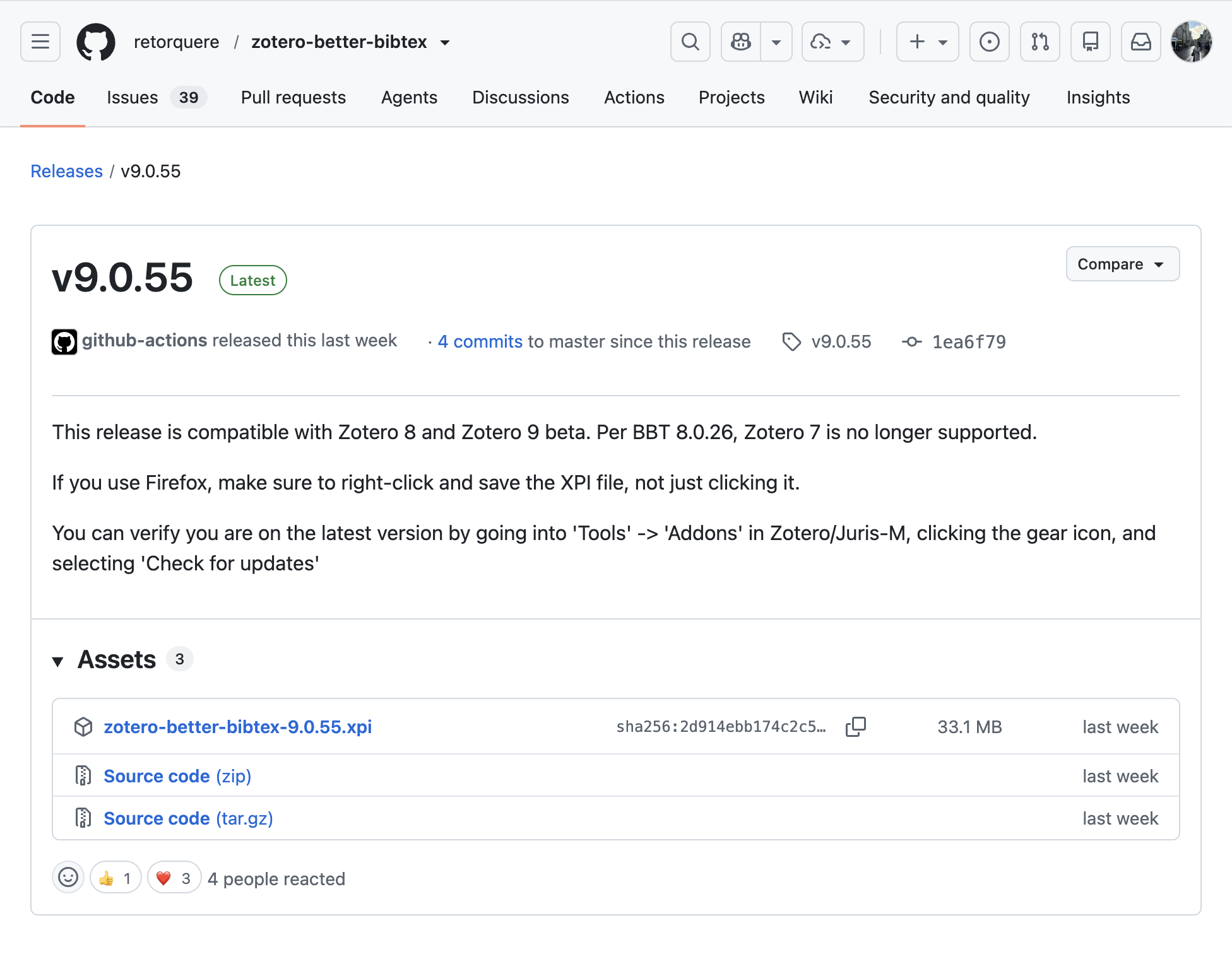View the 4 commits since release
This screenshot has height=959, width=1232.
480,341
